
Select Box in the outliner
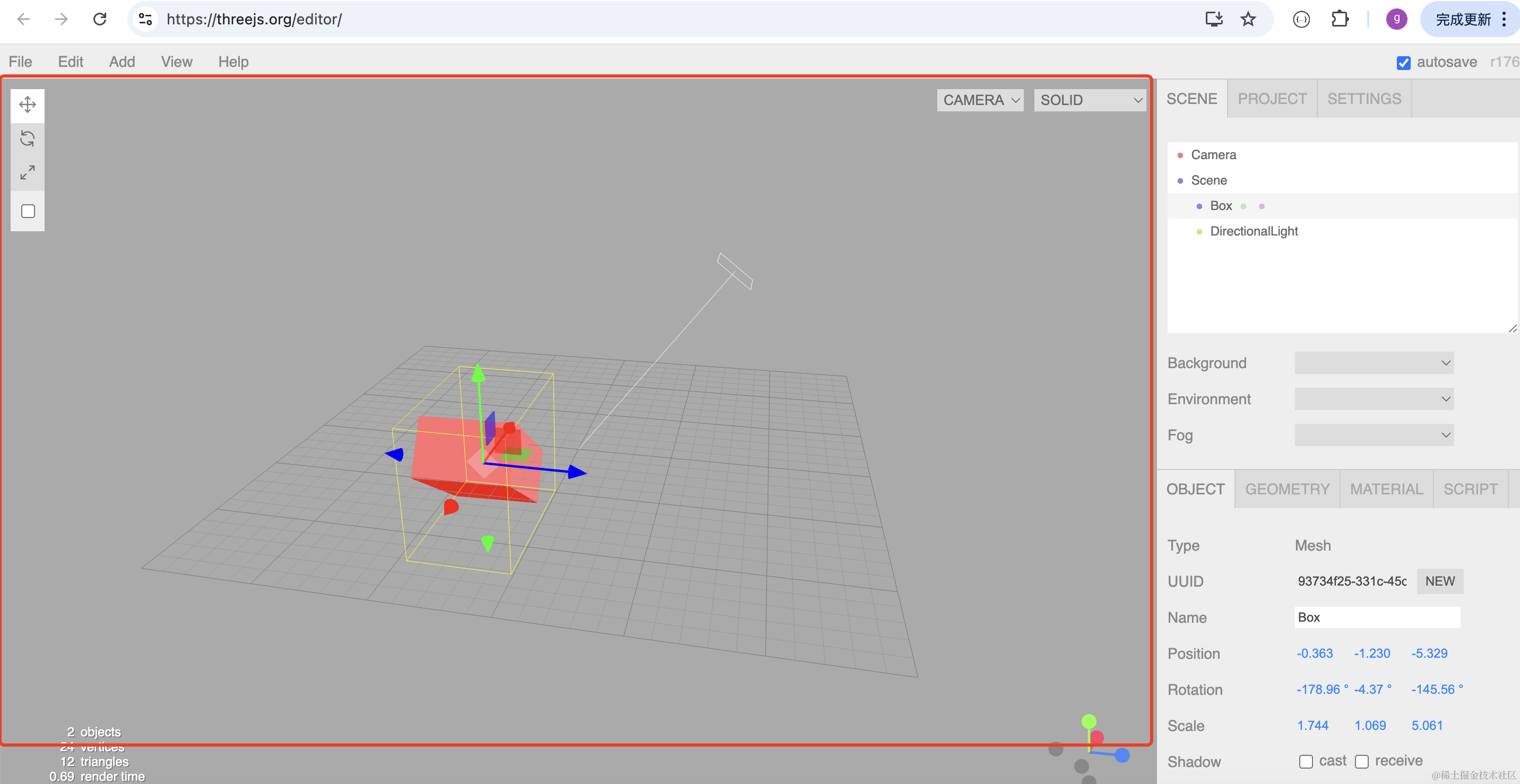click(1342, 206)
